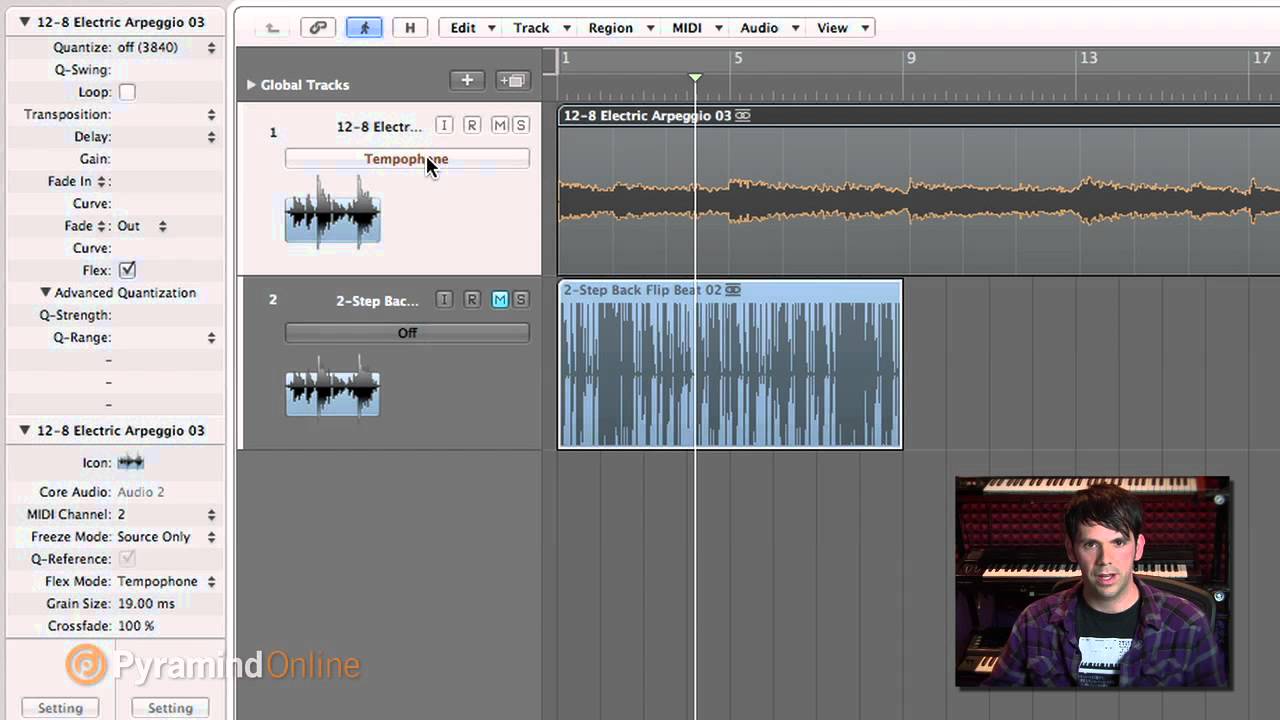This screenshot has width=1280, height=720.
Task: Click bar 13 in the ruler
Action: tap(1088, 58)
